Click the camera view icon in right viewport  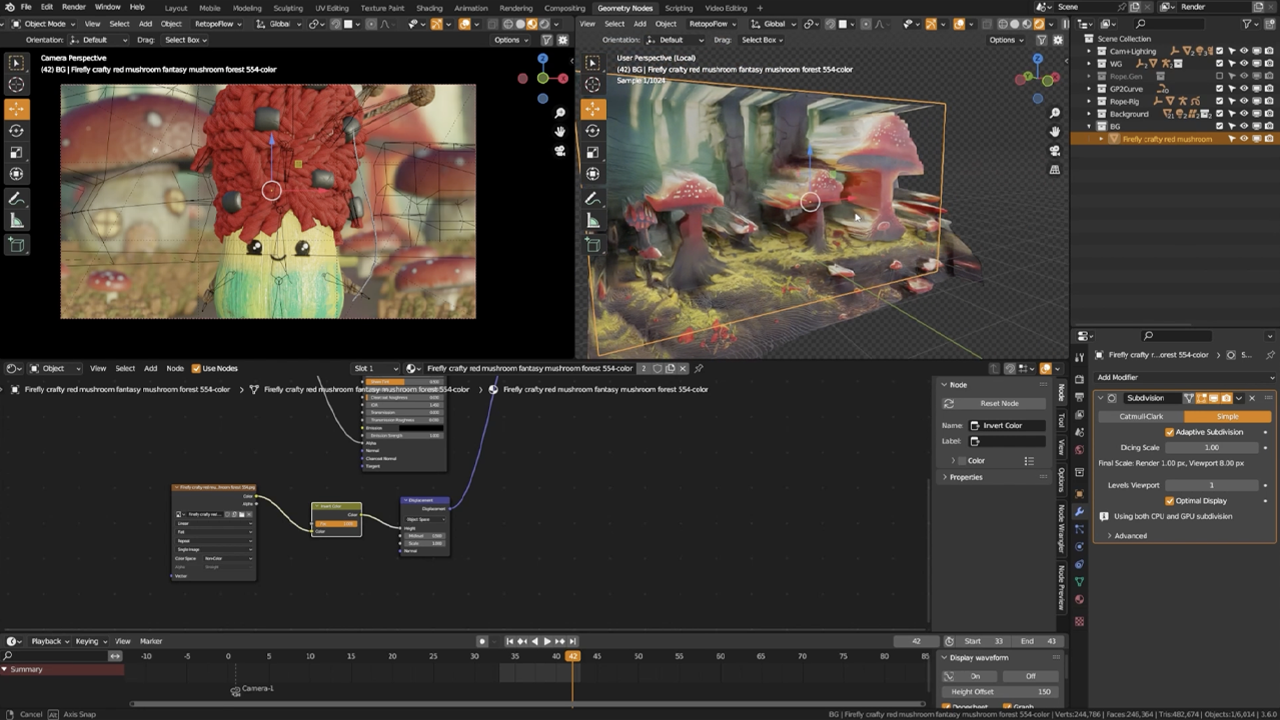(x=1054, y=151)
